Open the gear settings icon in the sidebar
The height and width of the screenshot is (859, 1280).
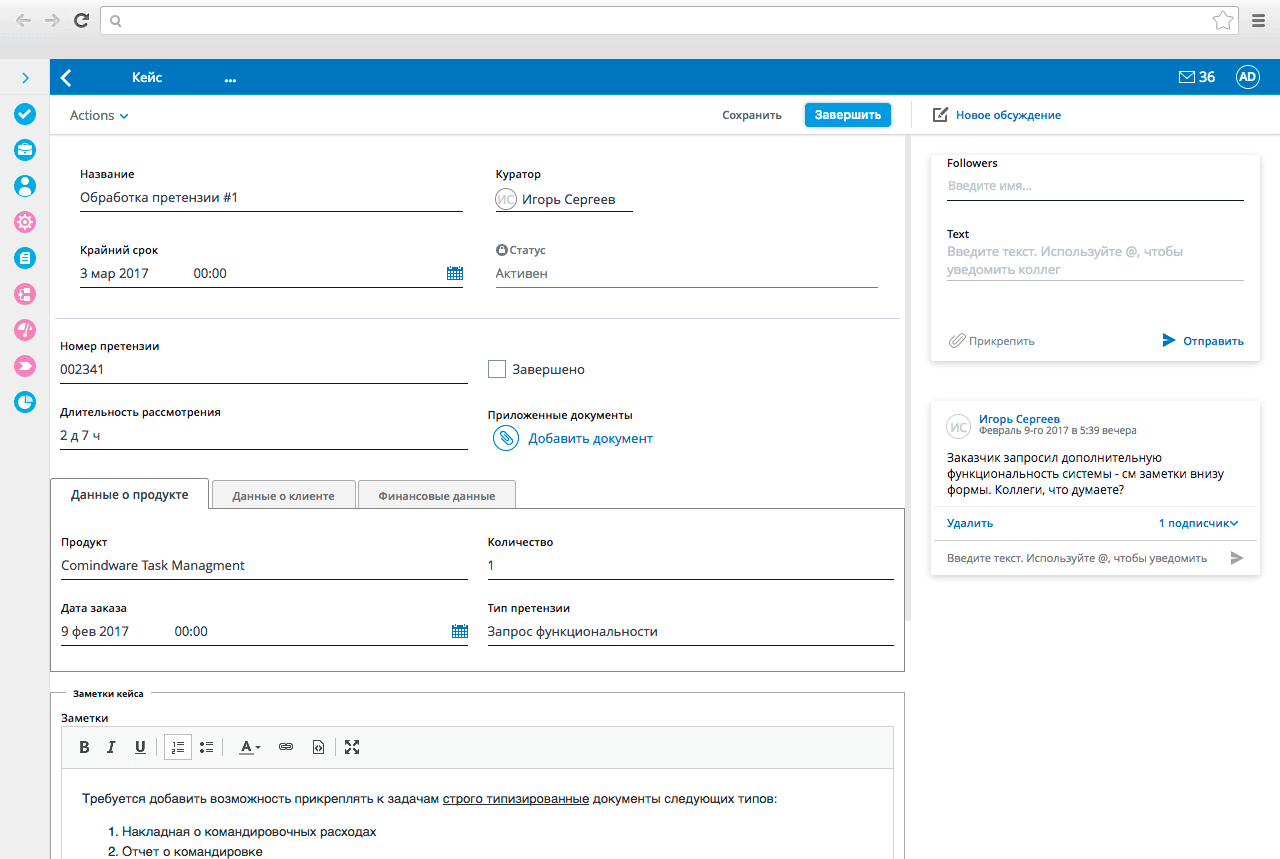coord(24,222)
